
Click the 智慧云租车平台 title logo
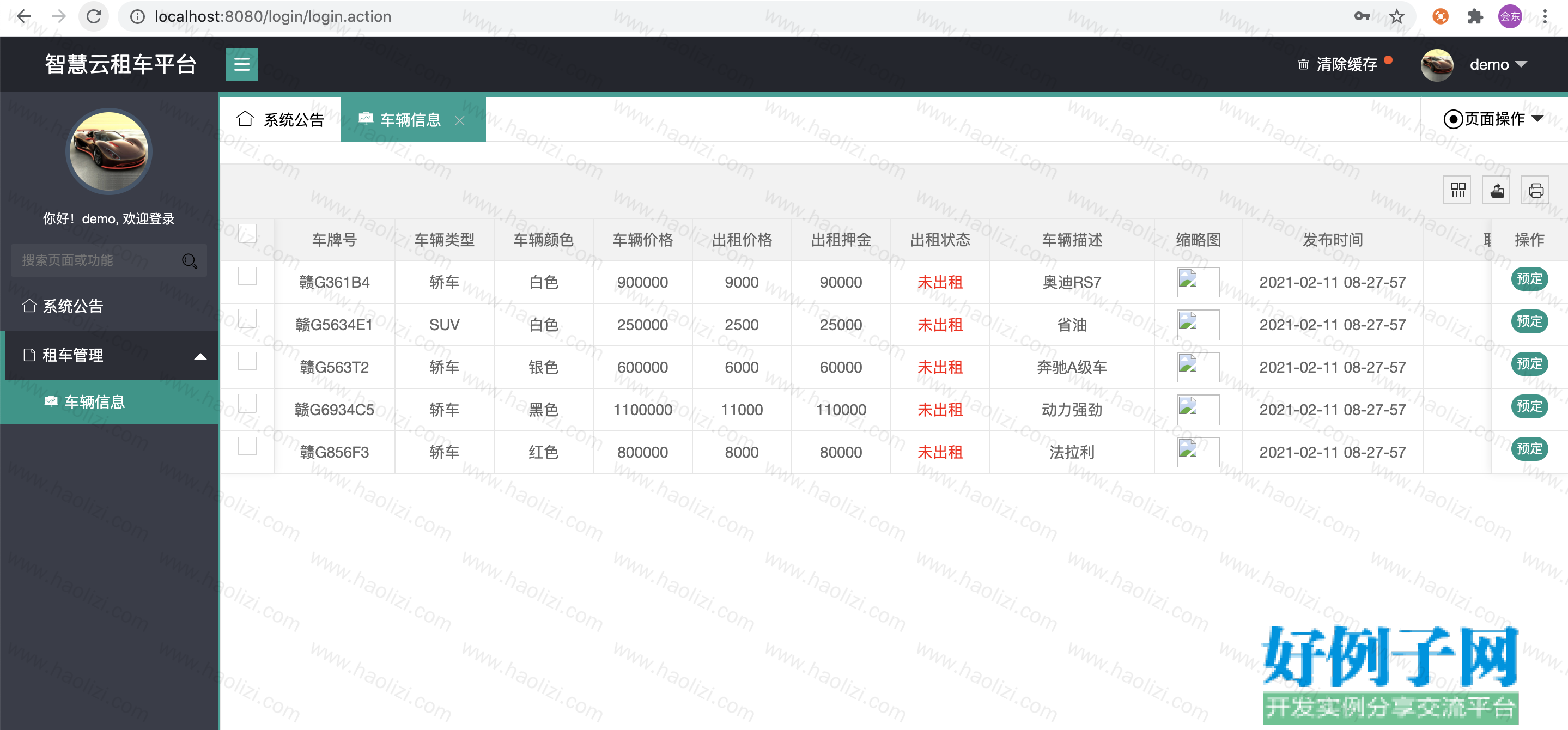pyautogui.click(x=120, y=64)
